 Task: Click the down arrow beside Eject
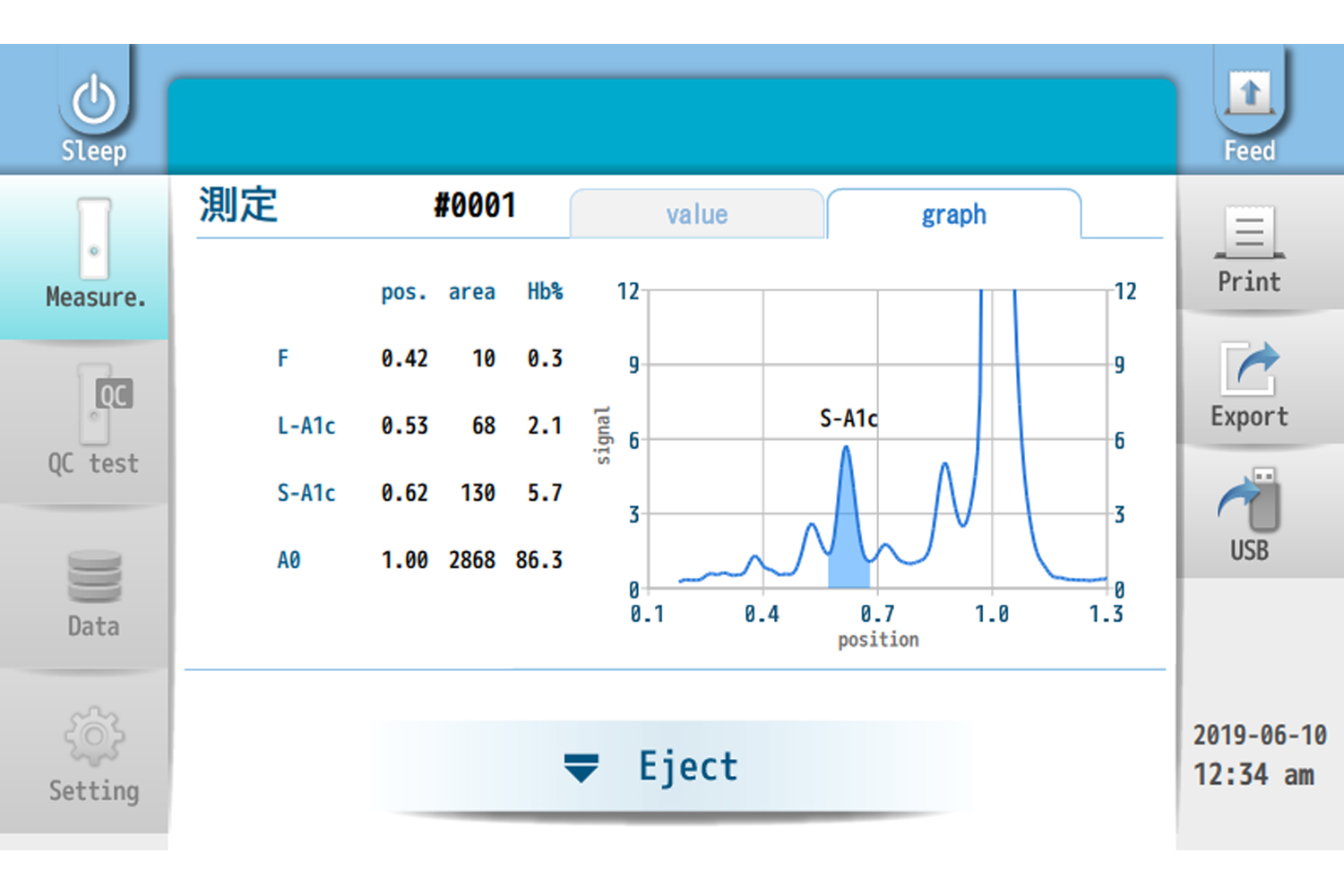[x=581, y=768]
